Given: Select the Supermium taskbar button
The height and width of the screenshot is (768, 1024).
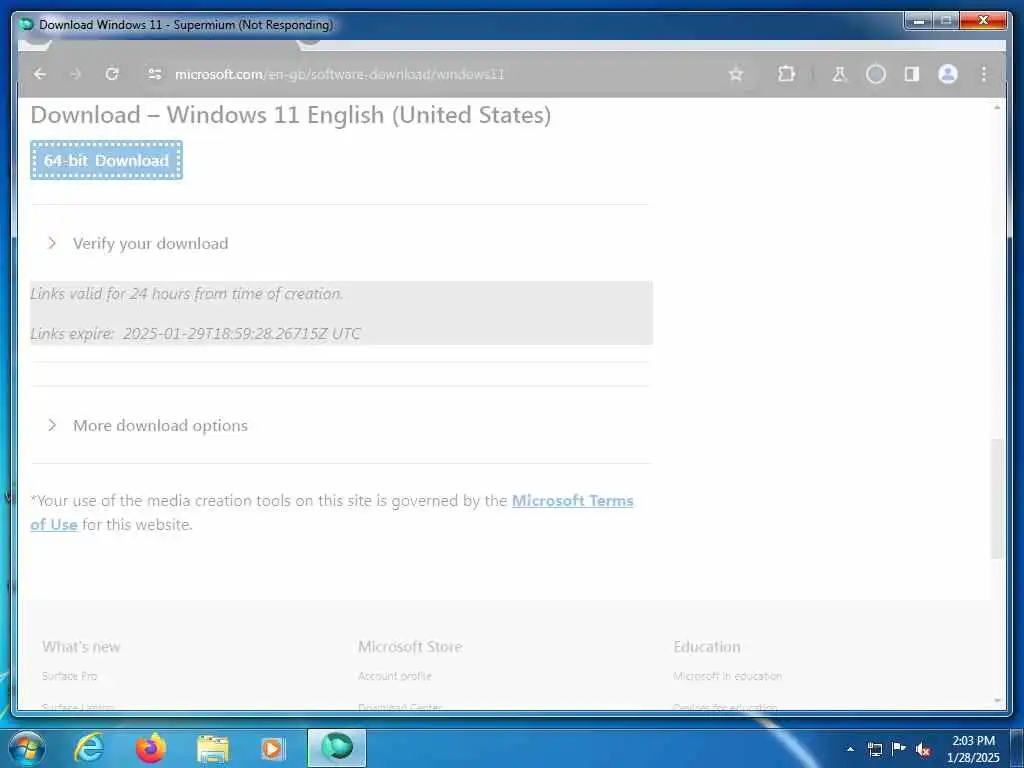Looking at the screenshot, I should (x=337, y=748).
